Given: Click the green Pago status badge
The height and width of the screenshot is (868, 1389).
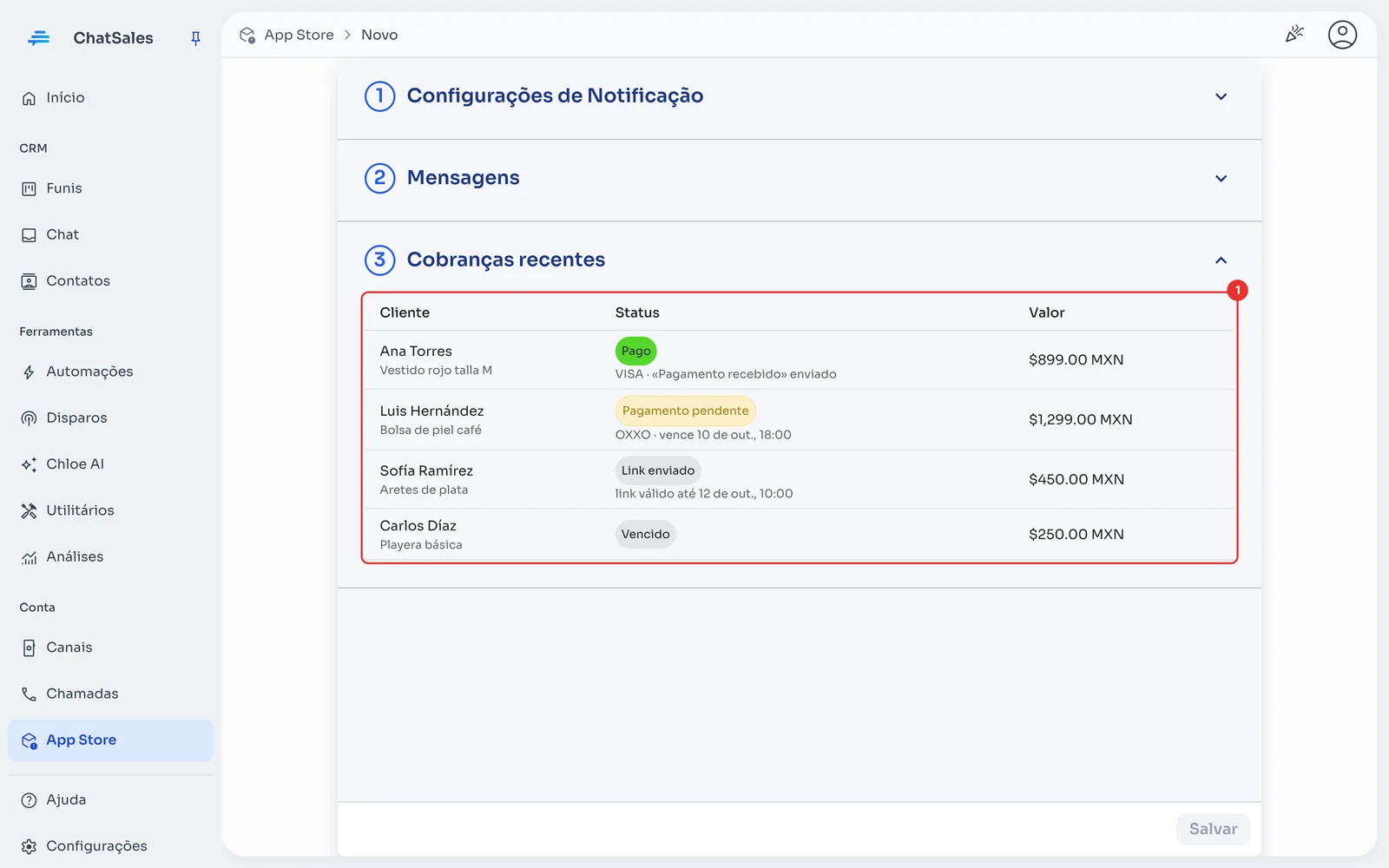Looking at the screenshot, I should (635, 351).
